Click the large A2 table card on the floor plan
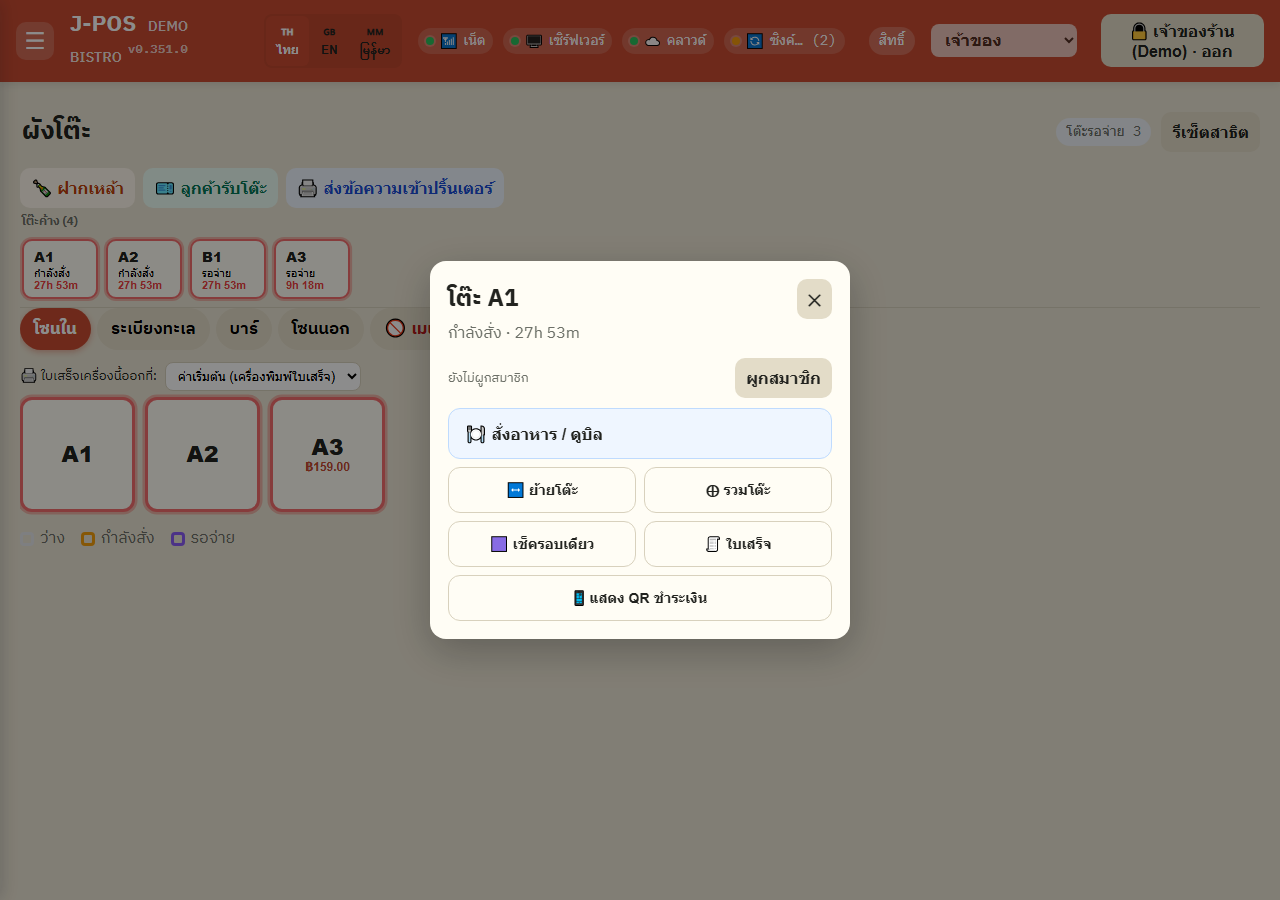The width and height of the screenshot is (1280, 900). (202, 455)
